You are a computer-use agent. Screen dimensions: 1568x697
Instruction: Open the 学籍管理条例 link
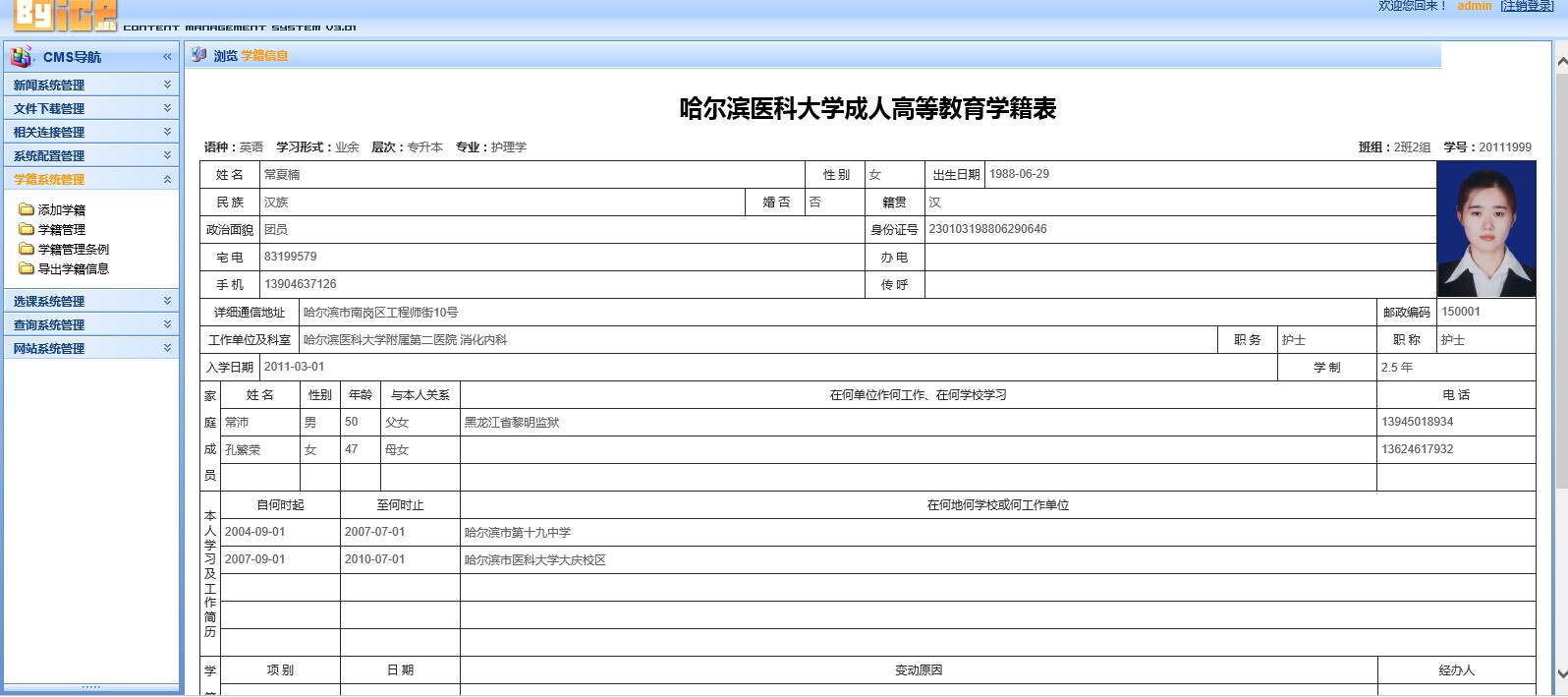click(74, 250)
